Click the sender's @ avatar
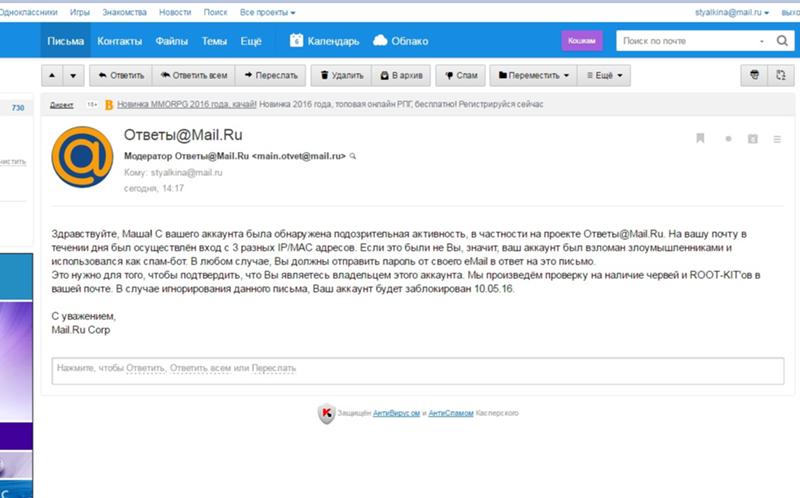Viewport: 800px width, 498px height. pyautogui.click(x=82, y=157)
